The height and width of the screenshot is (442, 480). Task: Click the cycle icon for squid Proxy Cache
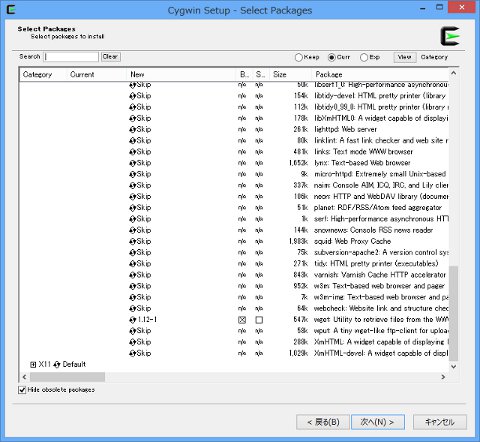[133, 242]
